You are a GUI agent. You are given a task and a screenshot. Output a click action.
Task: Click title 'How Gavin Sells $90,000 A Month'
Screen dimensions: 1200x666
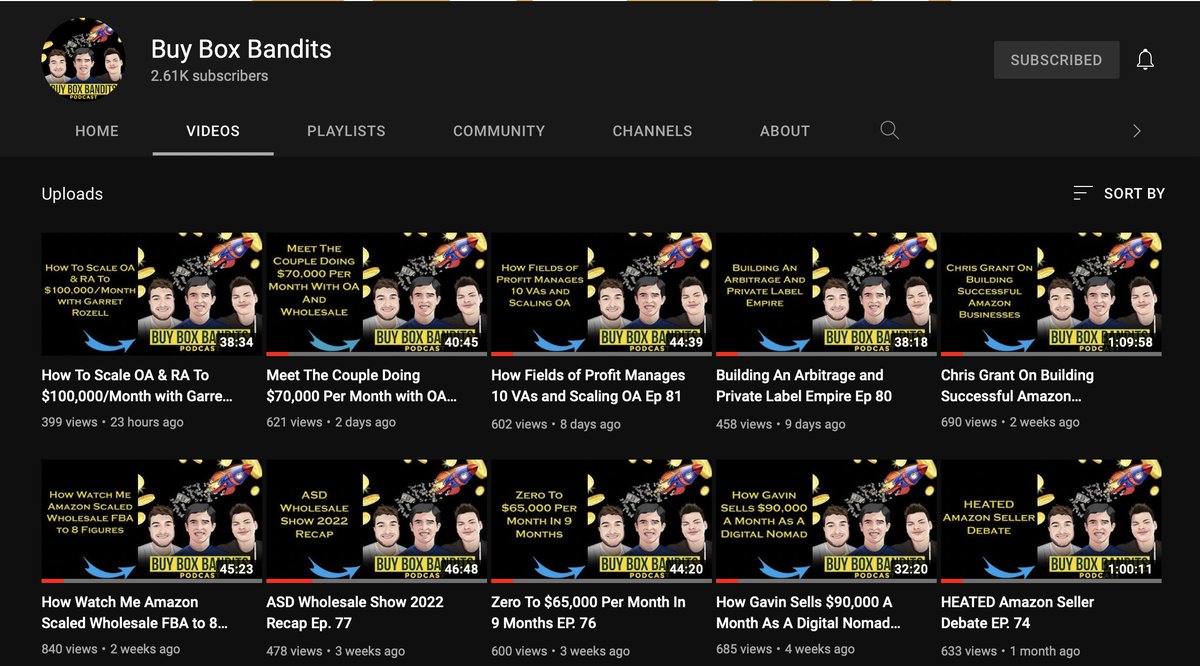808,613
